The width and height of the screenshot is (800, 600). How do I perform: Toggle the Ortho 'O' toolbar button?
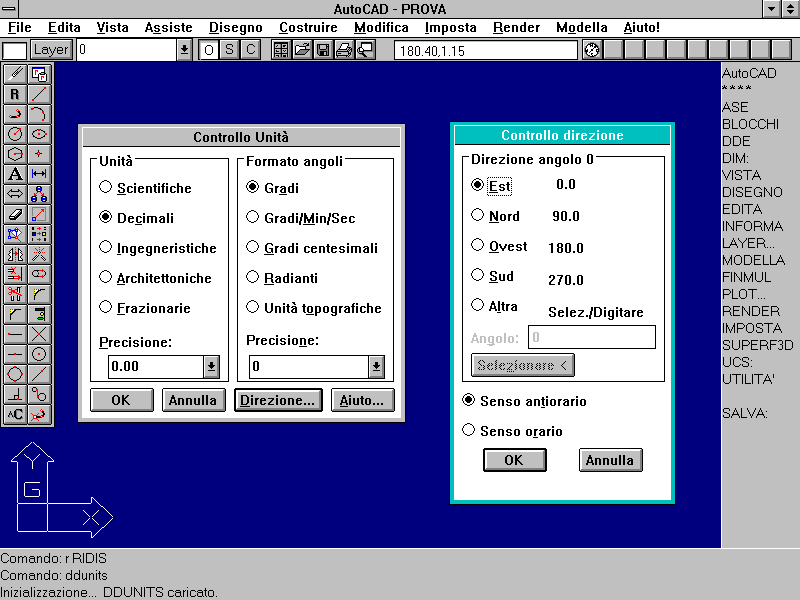209,50
